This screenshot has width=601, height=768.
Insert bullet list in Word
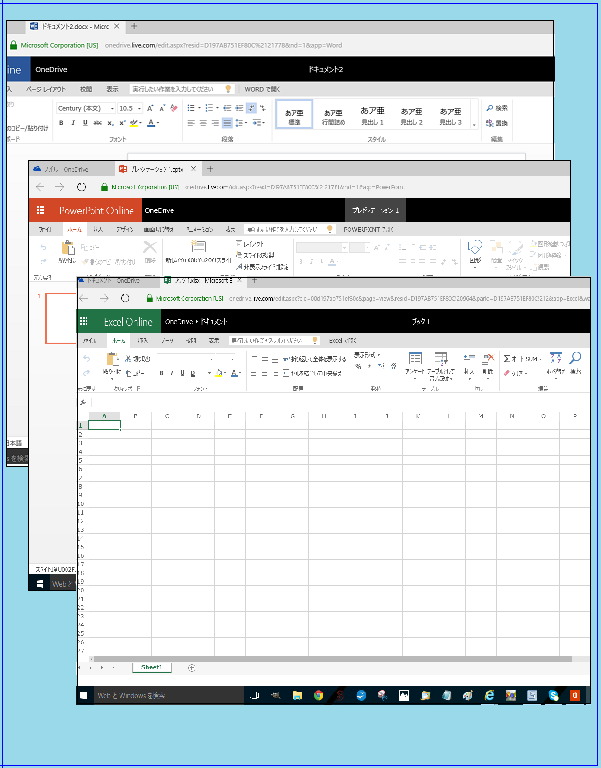tap(193, 108)
